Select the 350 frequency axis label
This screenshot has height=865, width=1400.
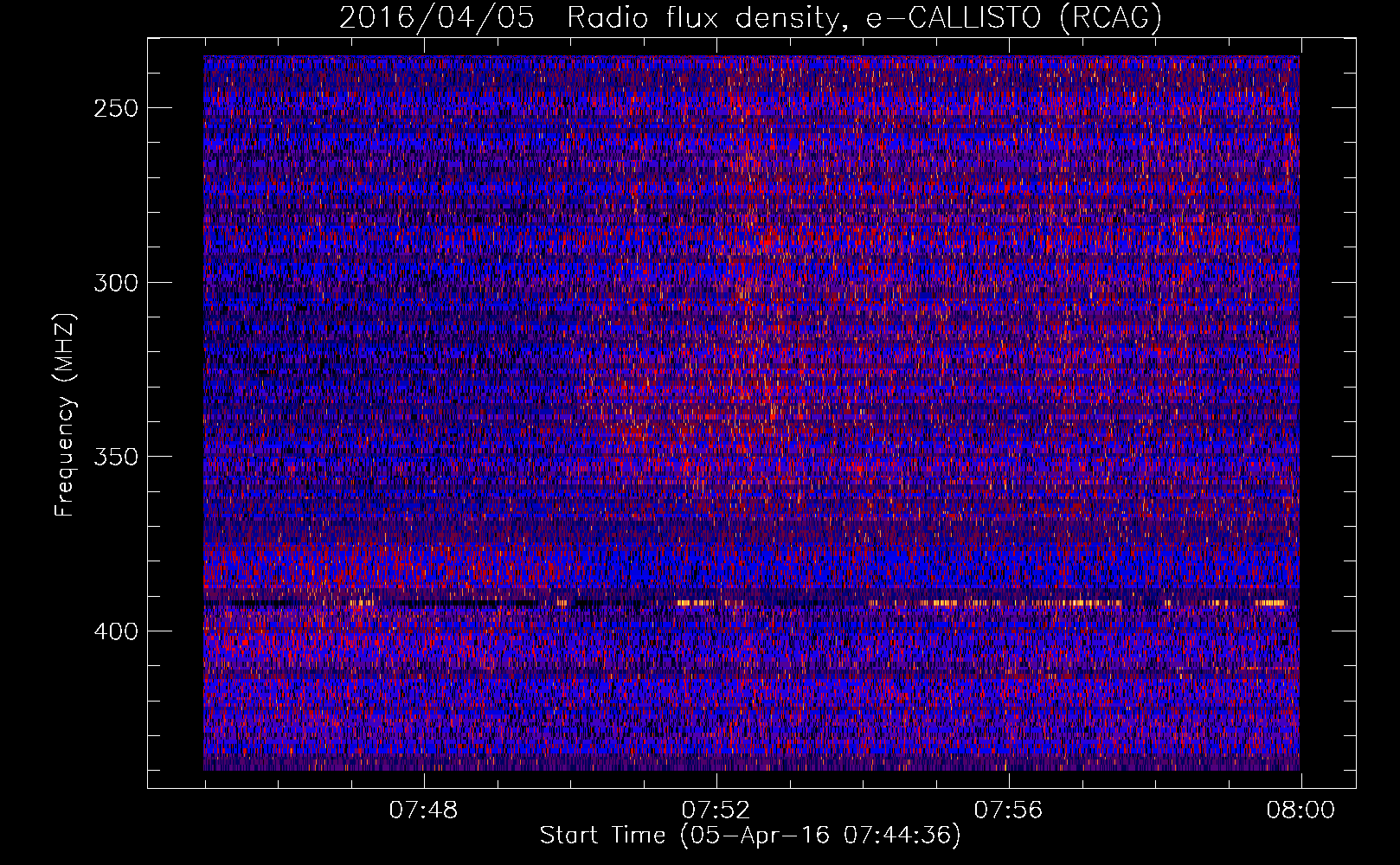[x=115, y=457]
